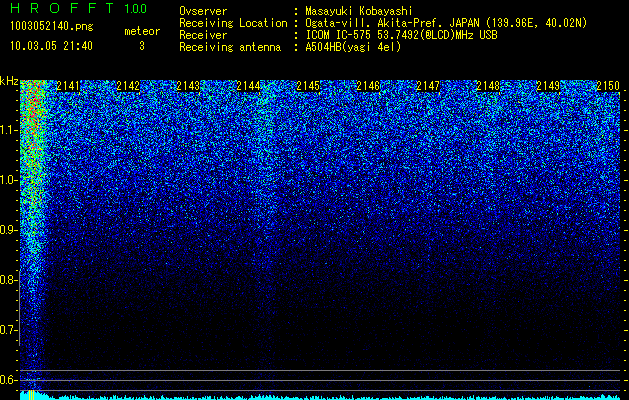The image size is (629, 400).
Task: Click time marker 2150
Action: [608, 86]
